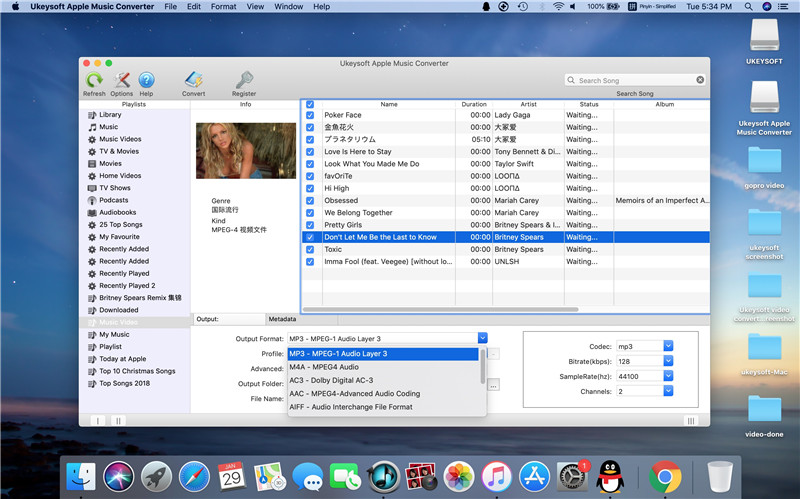The width and height of the screenshot is (800, 499).
Task: Start conversion with the Convert icon
Action: pyautogui.click(x=193, y=81)
